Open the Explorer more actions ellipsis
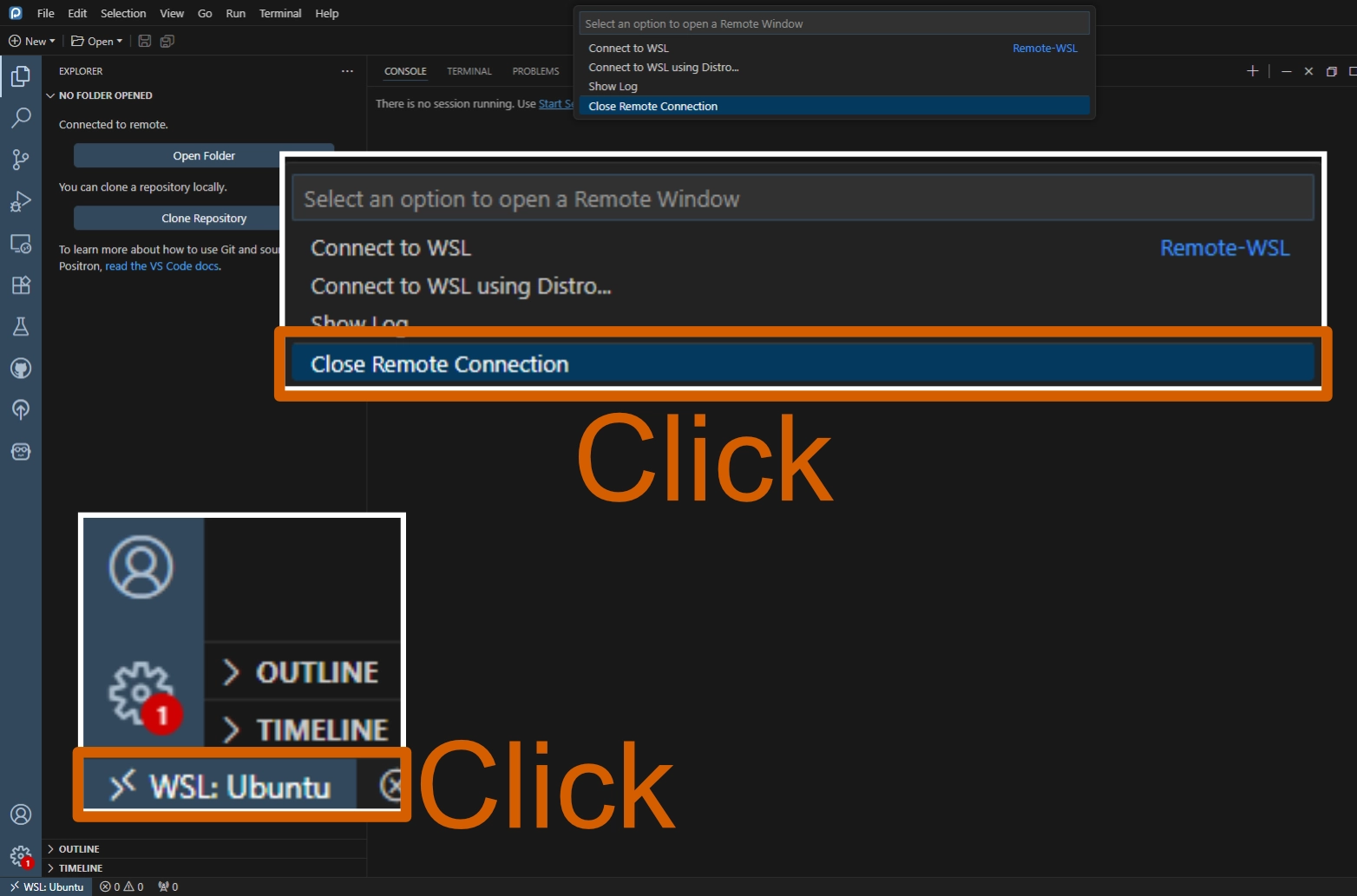The width and height of the screenshot is (1357, 896). pyautogui.click(x=347, y=71)
